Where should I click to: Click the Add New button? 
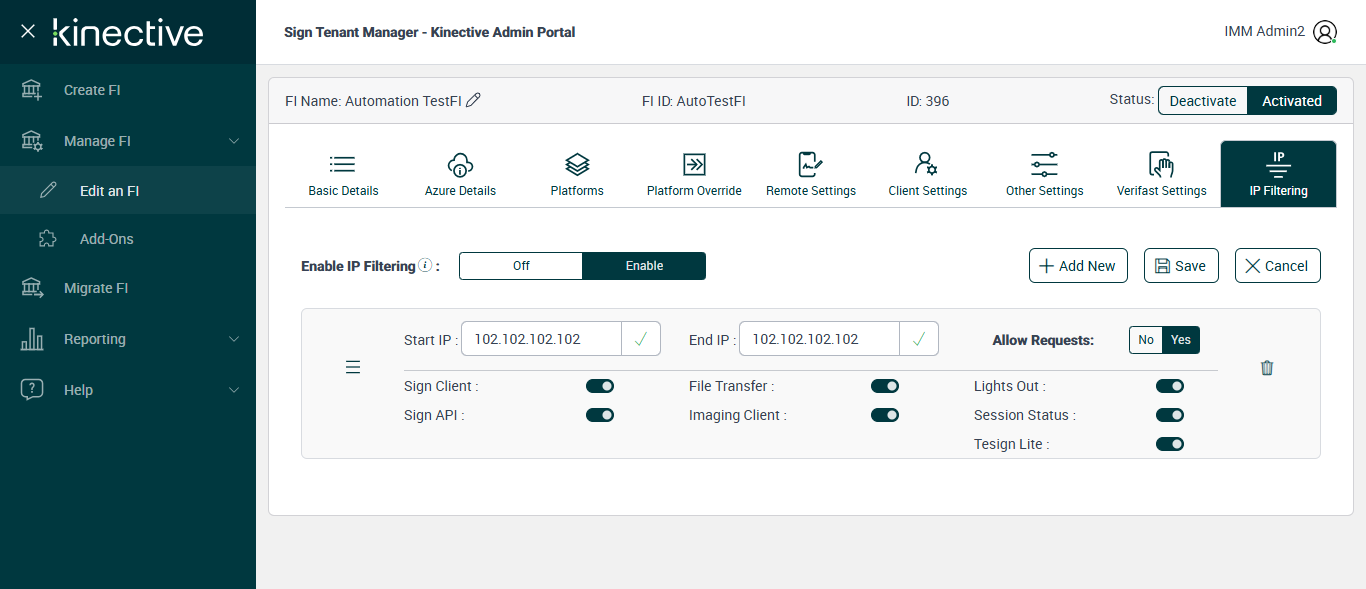tap(1078, 266)
